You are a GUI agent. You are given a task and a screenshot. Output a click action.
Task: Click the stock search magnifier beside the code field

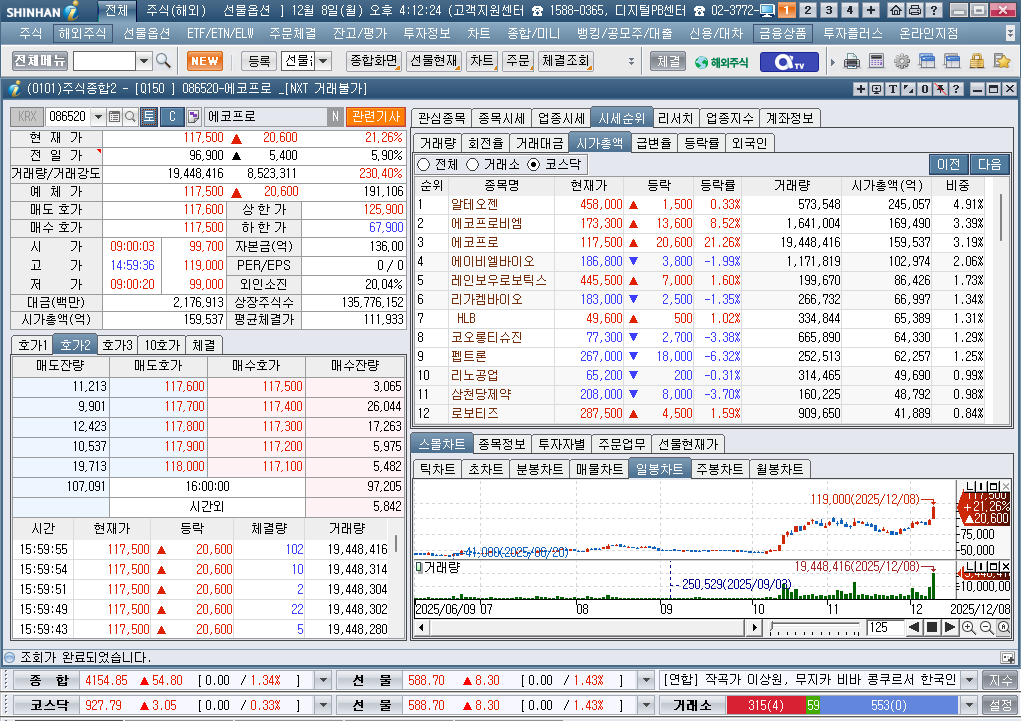pos(130,117)
